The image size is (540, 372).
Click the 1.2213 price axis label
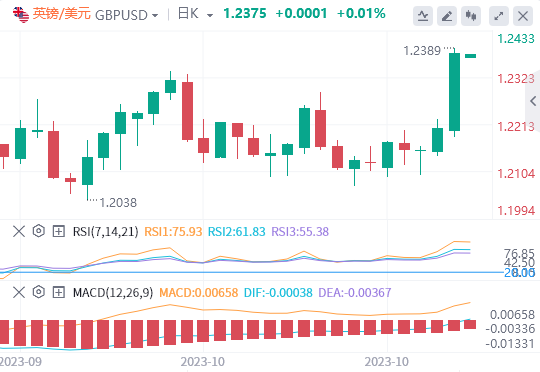pos(516,126)
